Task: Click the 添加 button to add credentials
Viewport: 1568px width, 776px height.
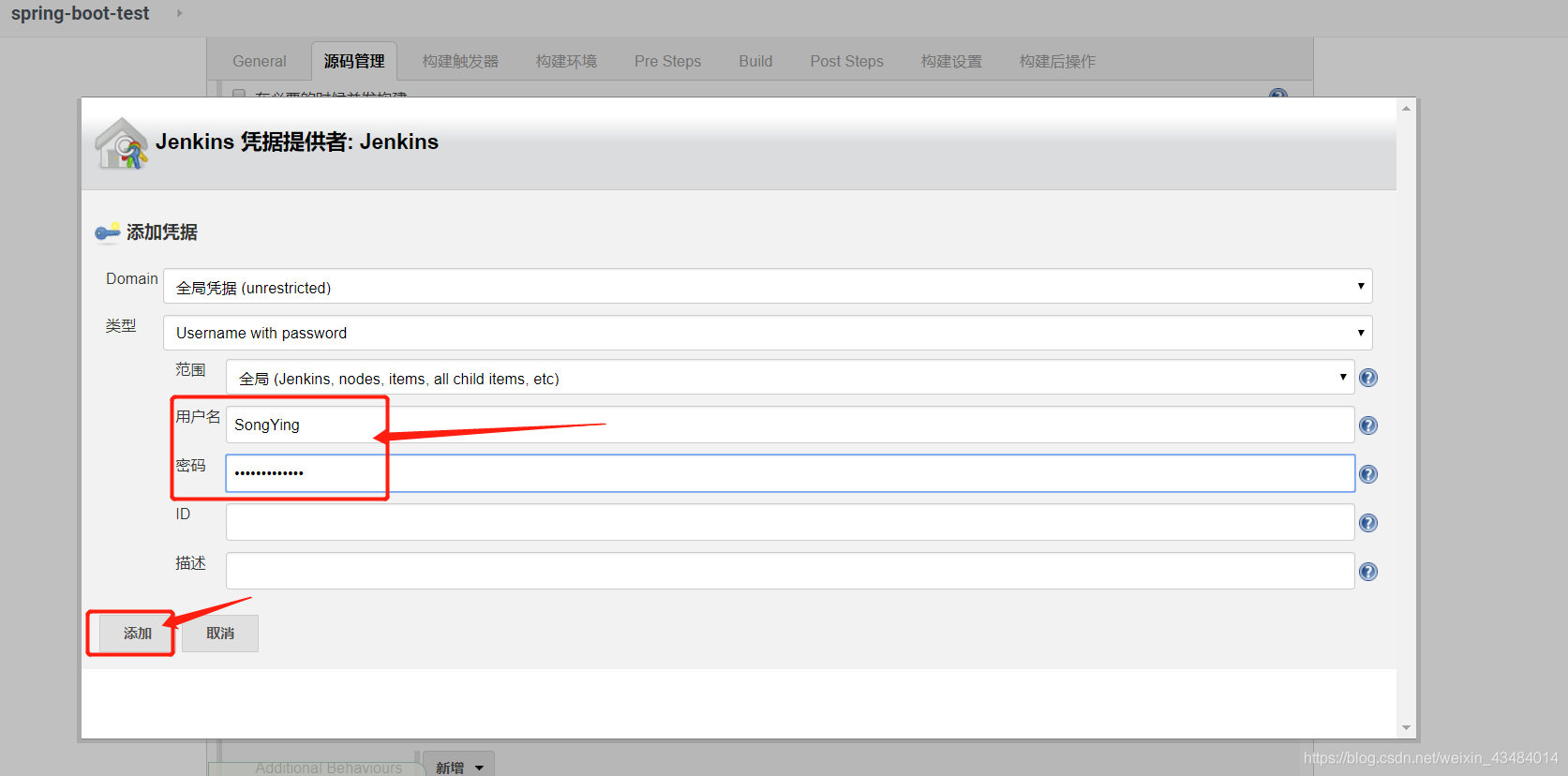Action: coord(137,634)
